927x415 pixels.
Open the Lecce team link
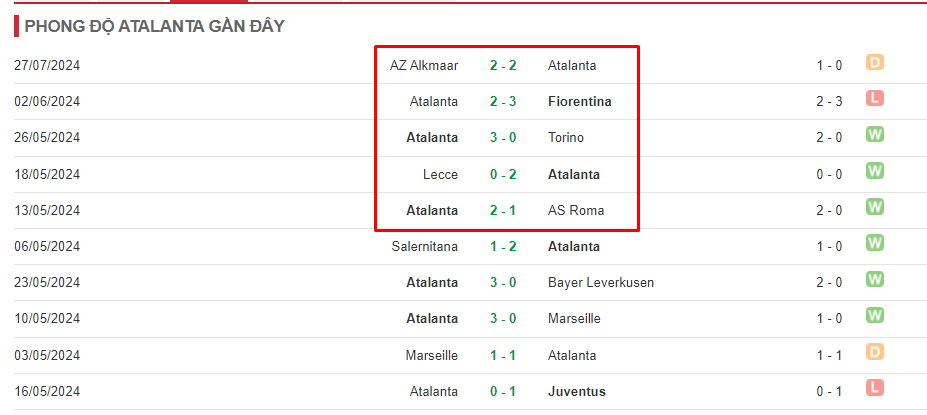pos(440,174)
